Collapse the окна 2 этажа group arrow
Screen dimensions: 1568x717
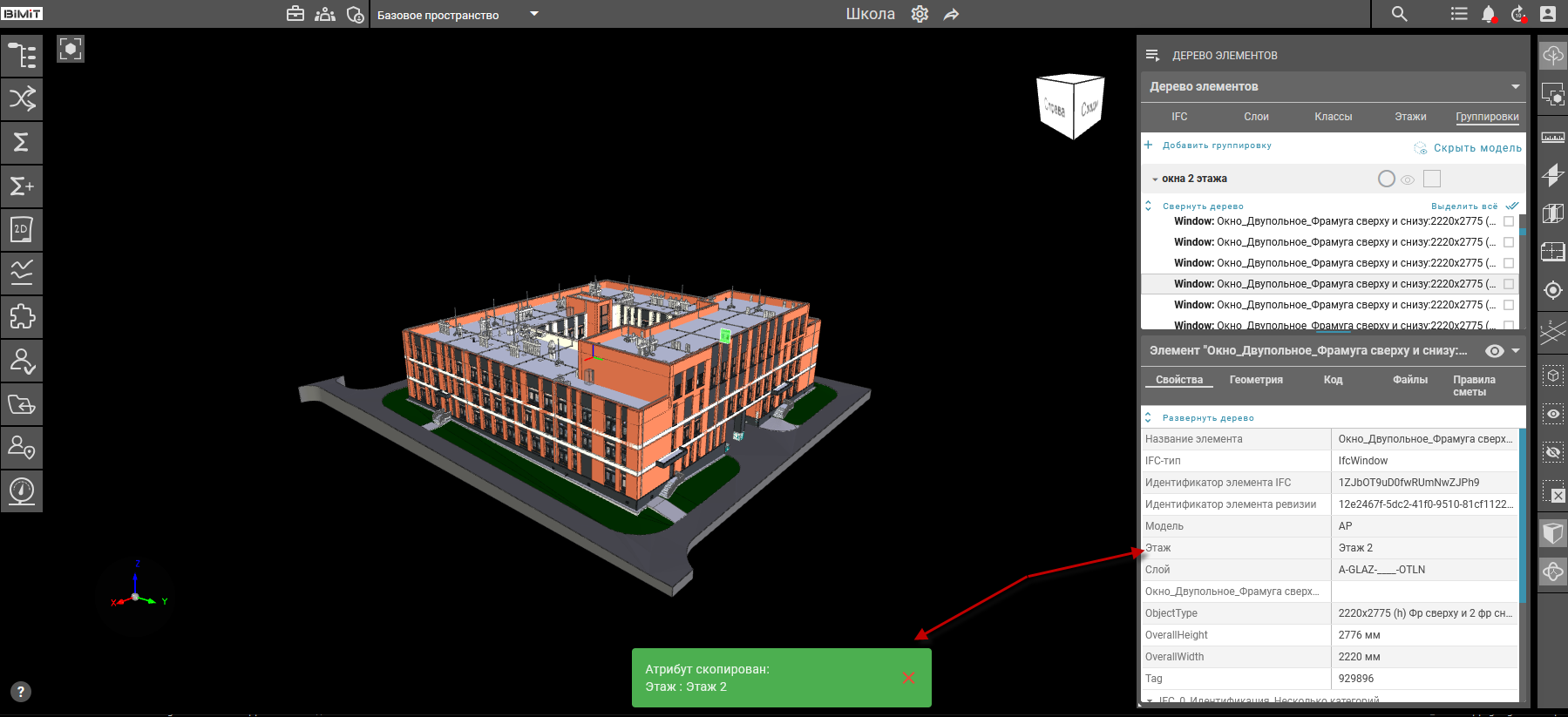(1155, 179)
